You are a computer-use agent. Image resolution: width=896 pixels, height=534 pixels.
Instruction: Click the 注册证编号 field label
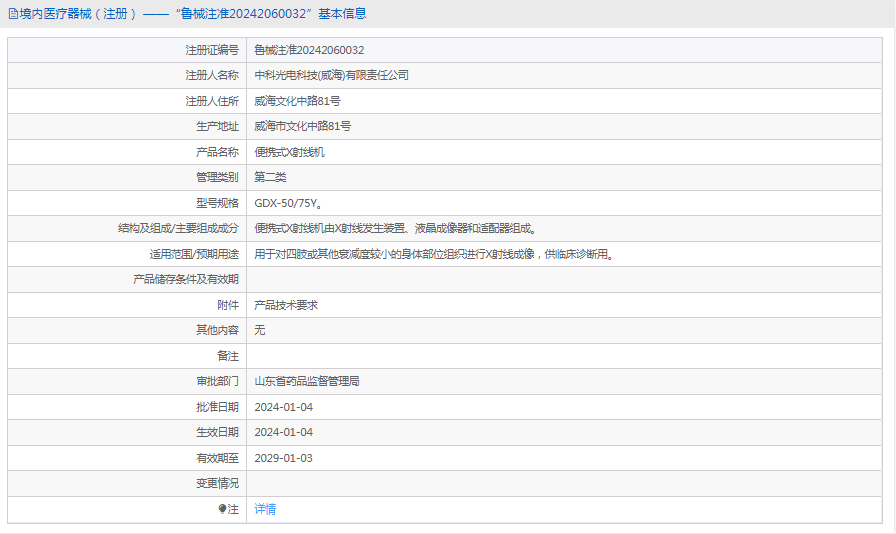[x=212, y=50]
